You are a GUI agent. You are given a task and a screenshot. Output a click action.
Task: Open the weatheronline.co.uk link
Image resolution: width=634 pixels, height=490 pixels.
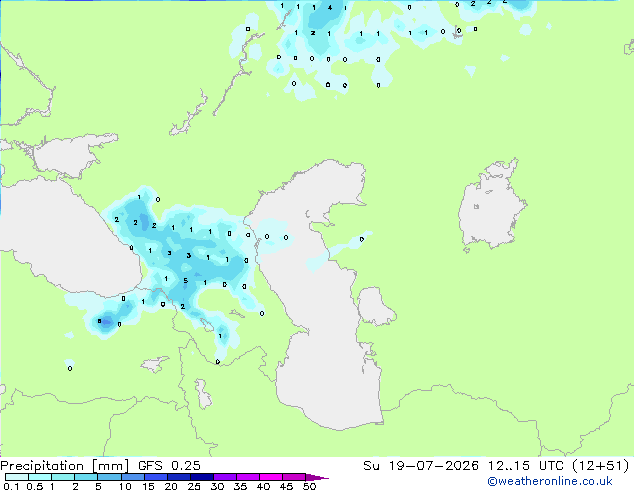click(550, 481)
